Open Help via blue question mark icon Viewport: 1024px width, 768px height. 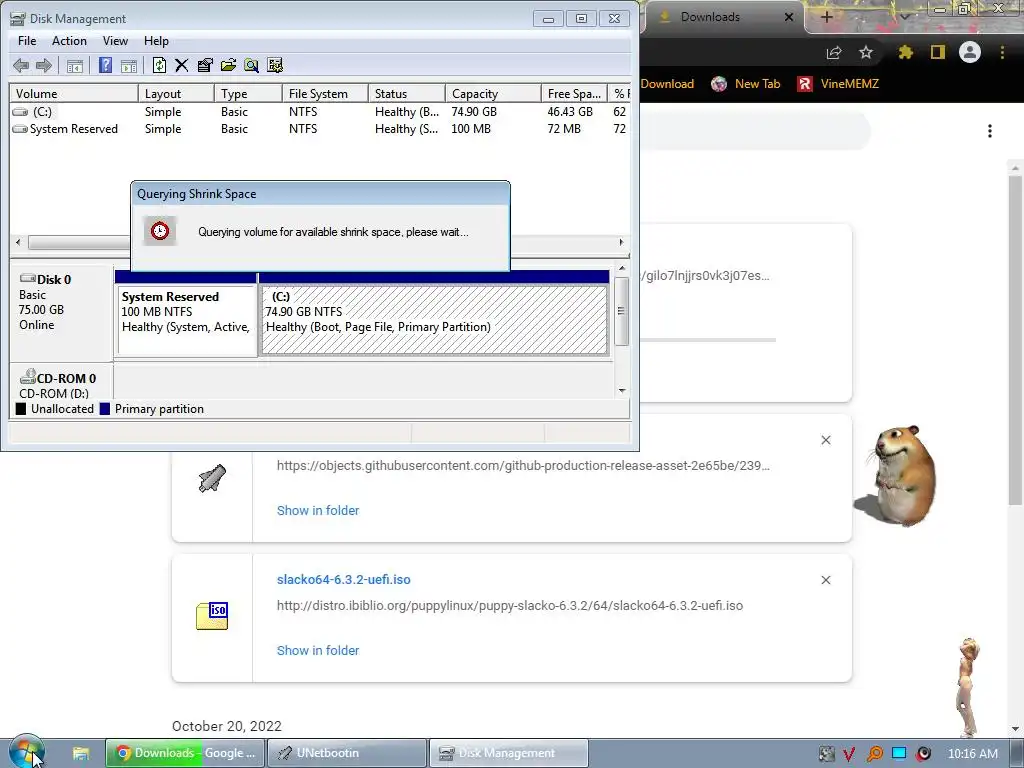pos(105,65)
